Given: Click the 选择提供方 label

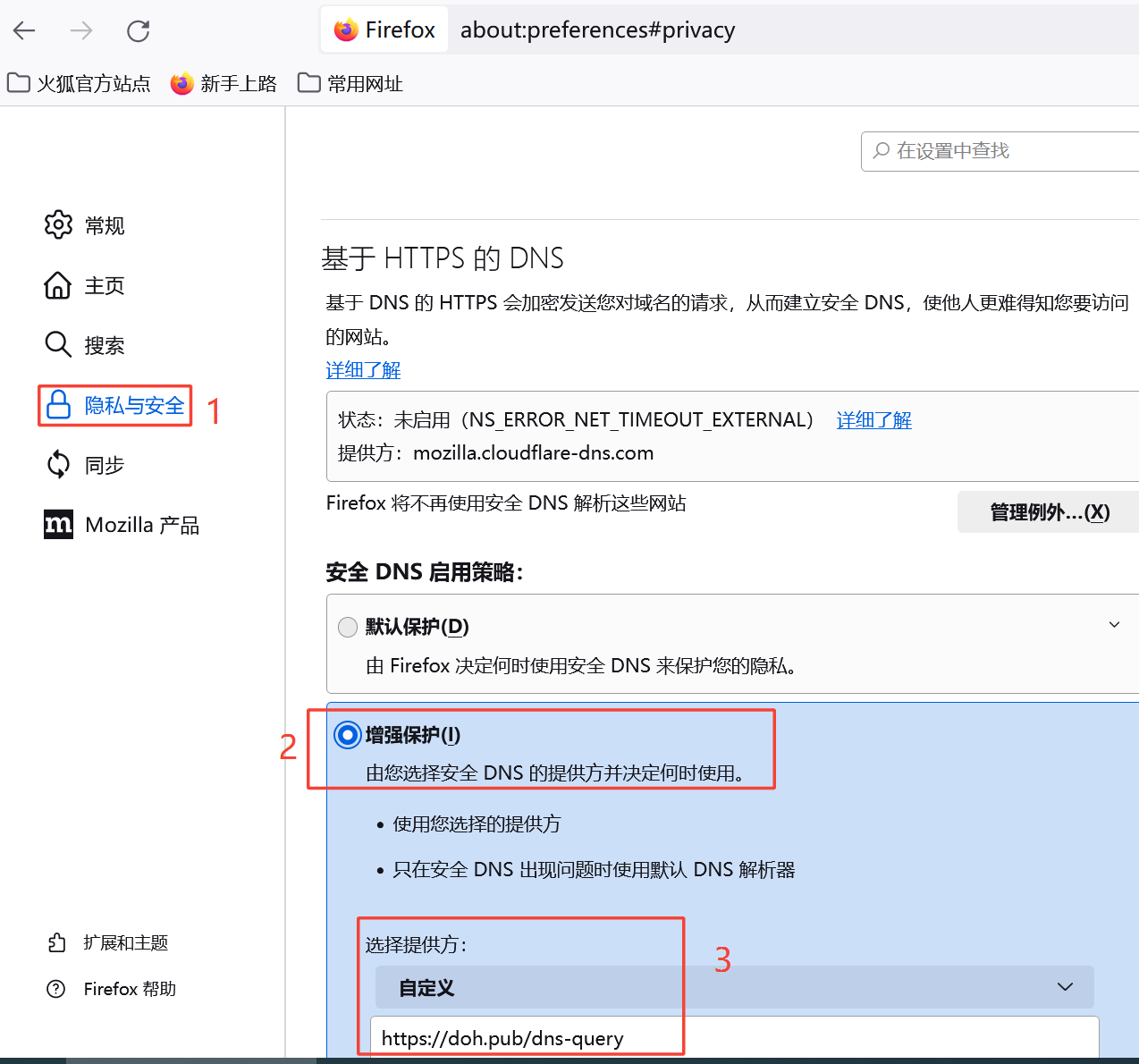Looking at the screenshot, I should 416,944.
